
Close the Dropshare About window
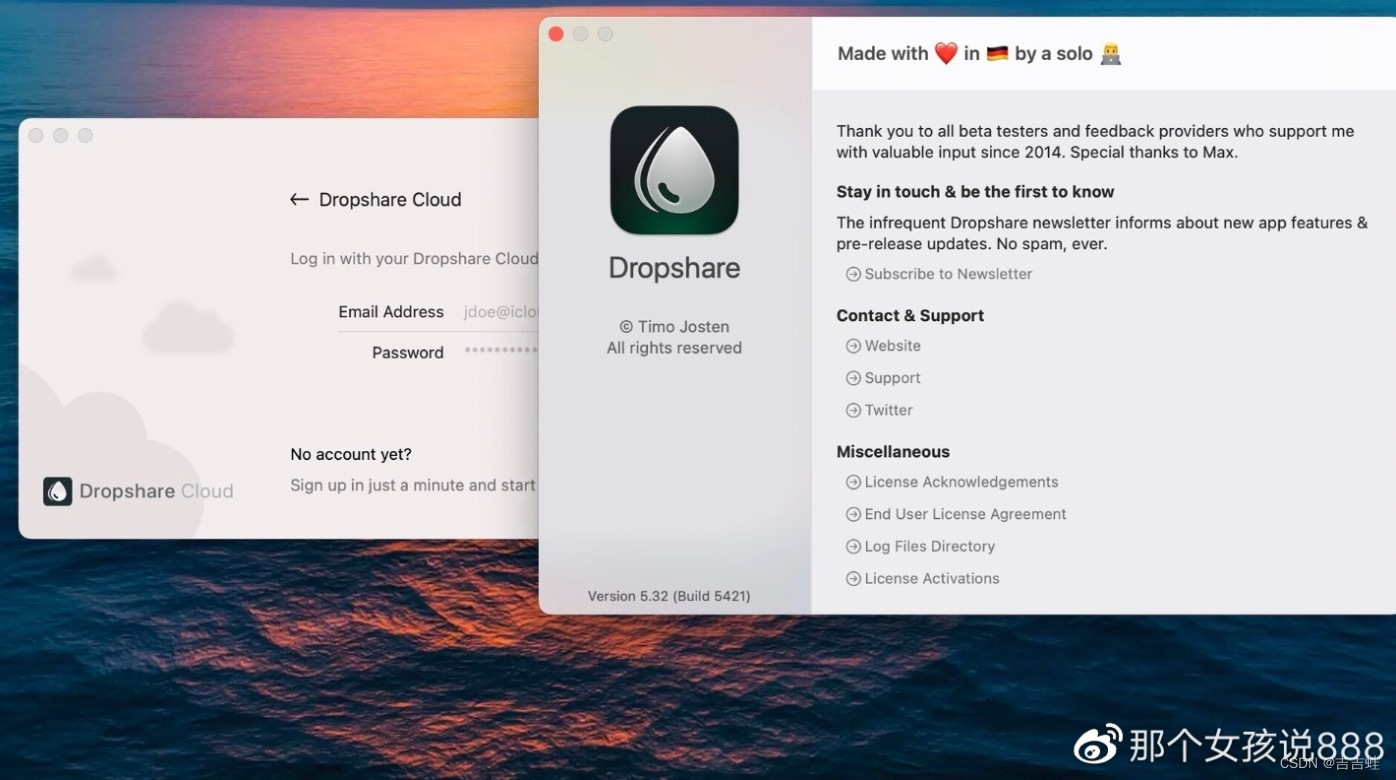(x=556, y=34)
